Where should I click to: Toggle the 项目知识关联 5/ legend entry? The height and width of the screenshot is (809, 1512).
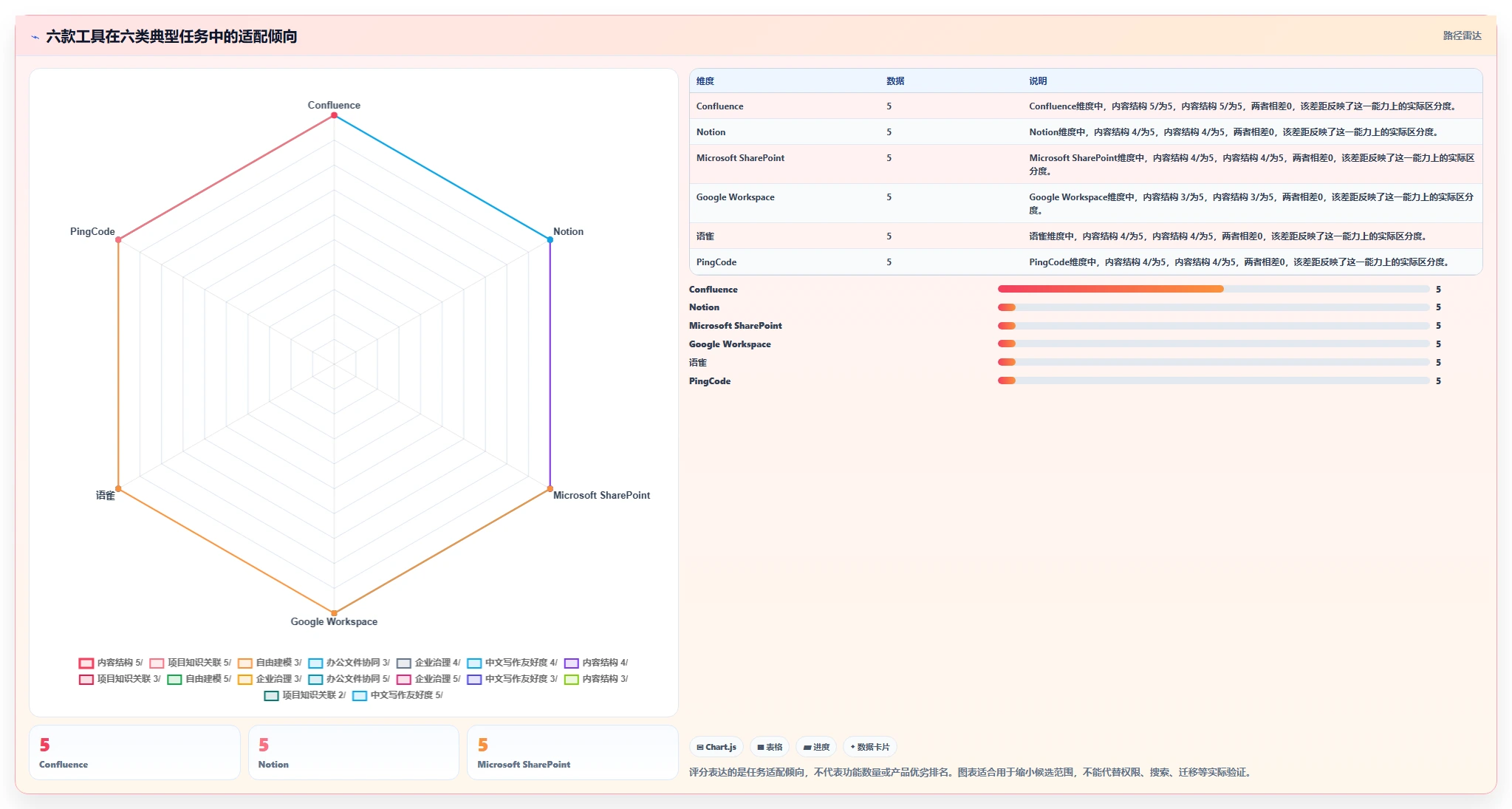[x=191, y=663]
